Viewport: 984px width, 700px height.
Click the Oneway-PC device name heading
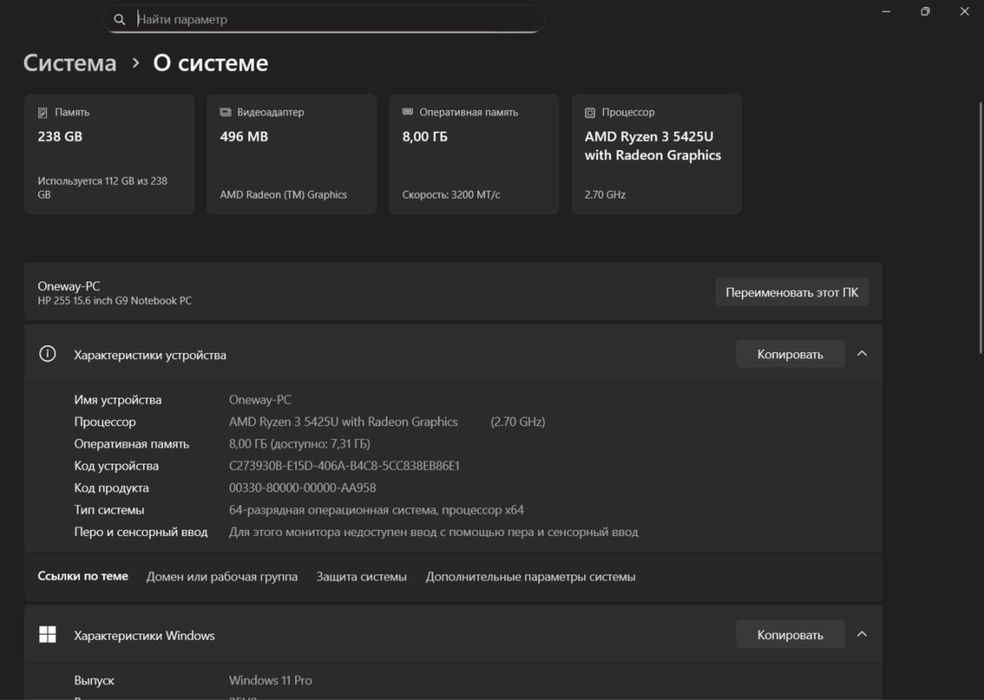click(68, 286)
